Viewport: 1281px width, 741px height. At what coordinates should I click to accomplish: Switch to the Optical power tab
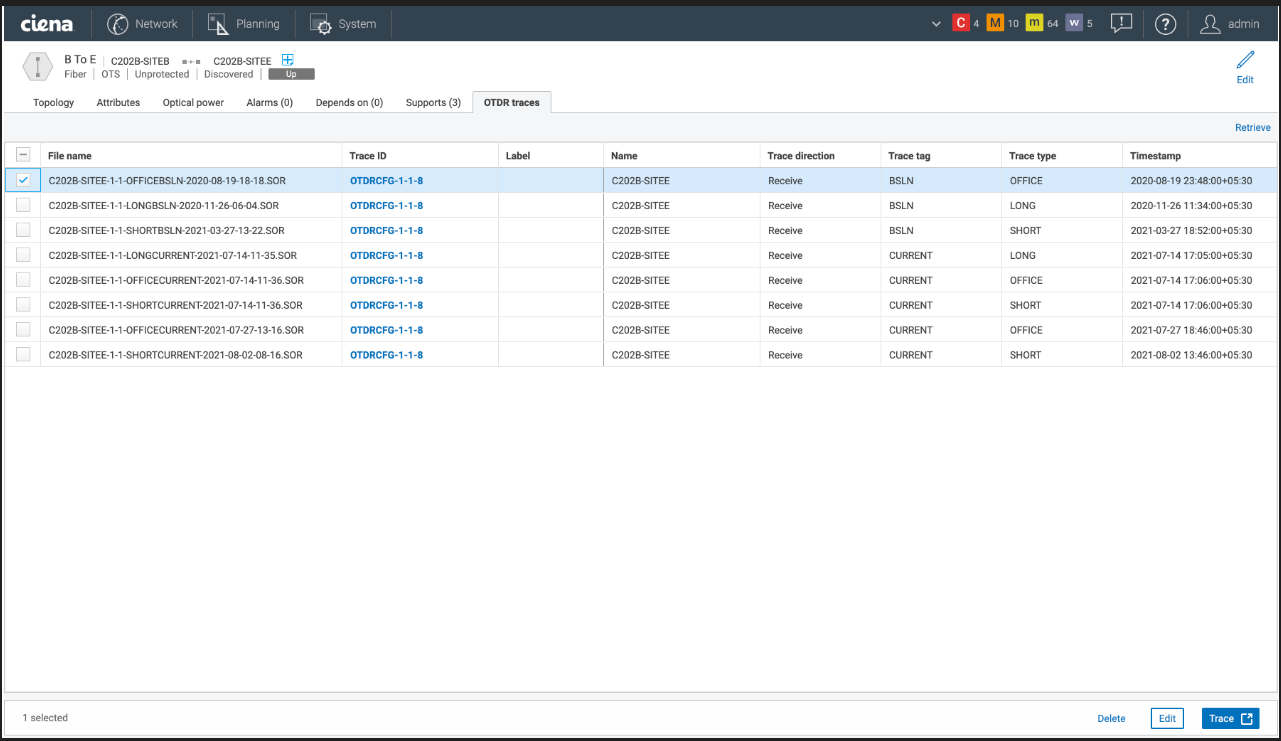pyautogui.click(x=193, y=102)
